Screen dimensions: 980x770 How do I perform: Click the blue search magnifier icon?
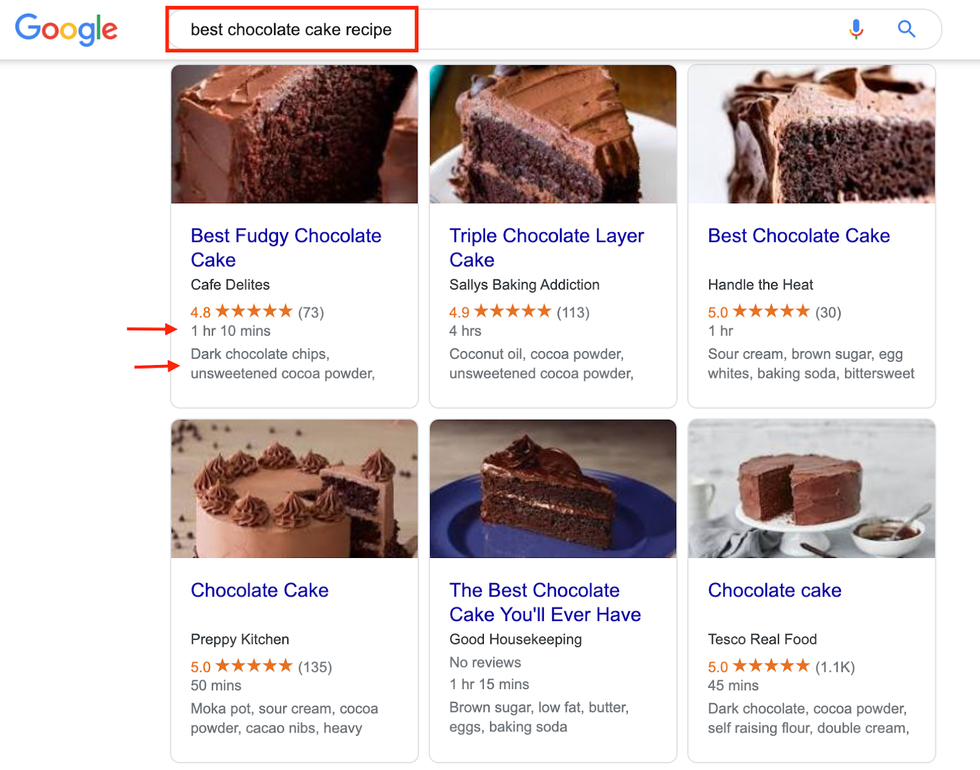[x=907, y=29]
